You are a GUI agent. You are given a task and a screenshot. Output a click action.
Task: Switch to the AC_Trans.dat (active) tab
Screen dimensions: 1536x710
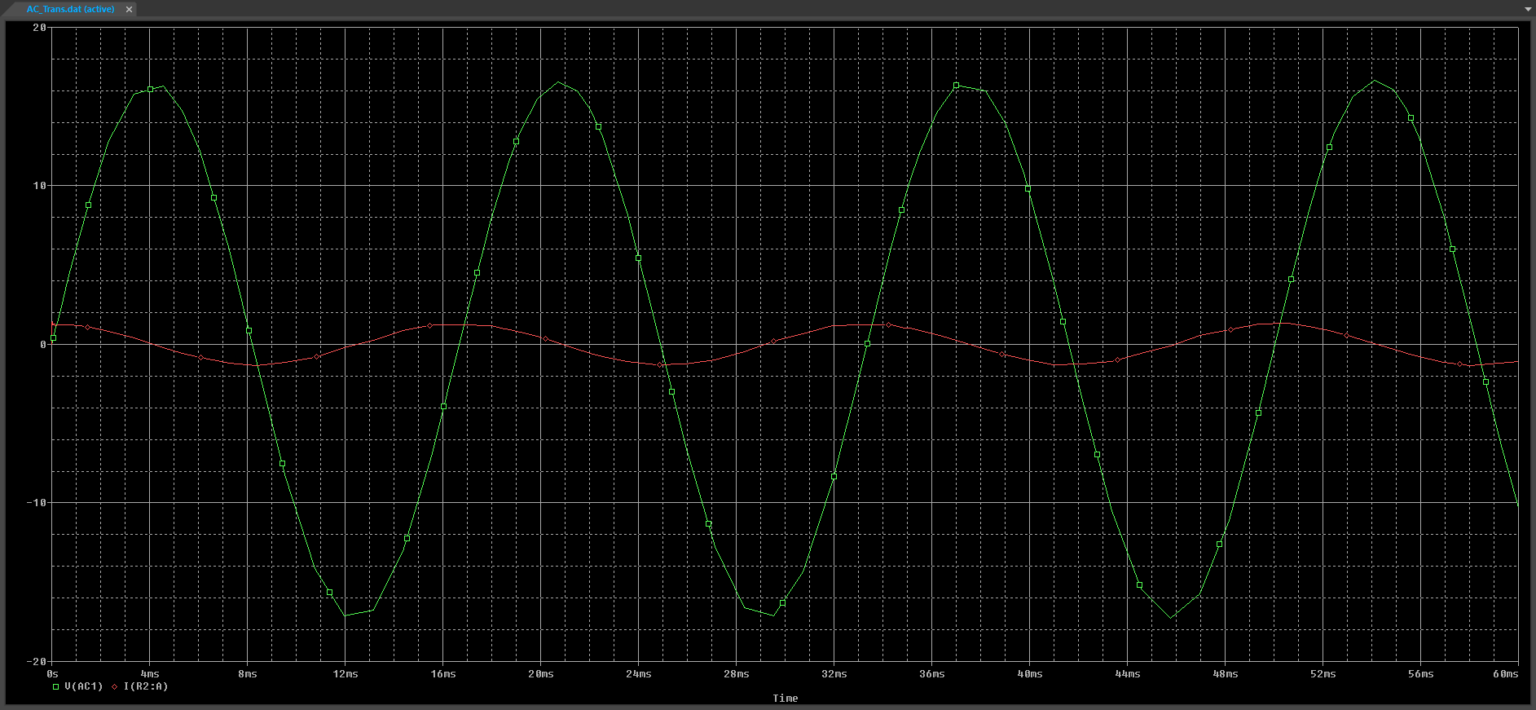(x=68, y=9)
